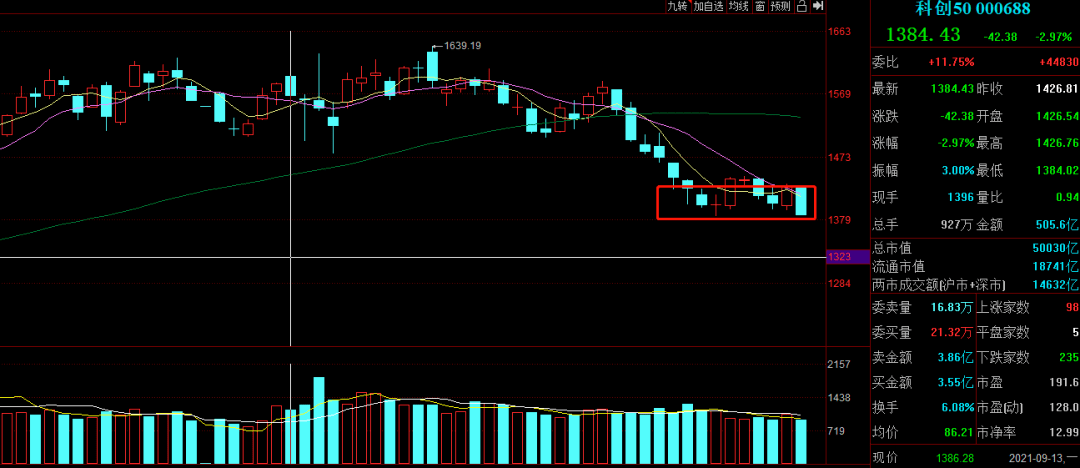Click the 换手 turnover rate 6.08%
The width and height of the screenshot is (1080, 468).
(950, 408)
